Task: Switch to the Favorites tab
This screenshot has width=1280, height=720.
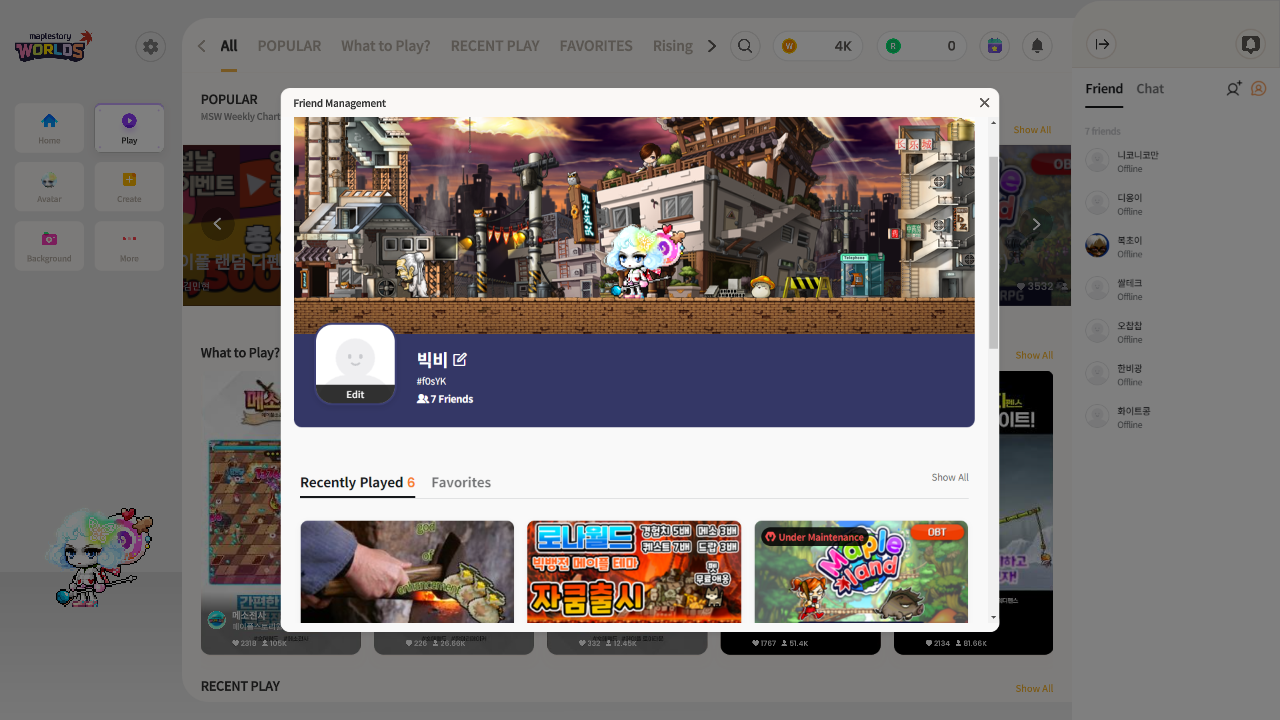Action: [x=461, y=482]
